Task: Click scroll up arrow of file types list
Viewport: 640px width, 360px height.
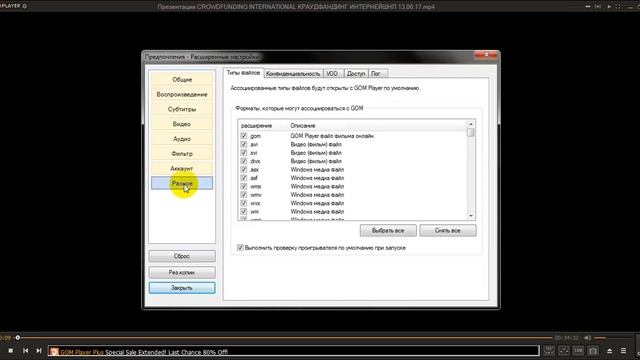Action: coord(471,124)
